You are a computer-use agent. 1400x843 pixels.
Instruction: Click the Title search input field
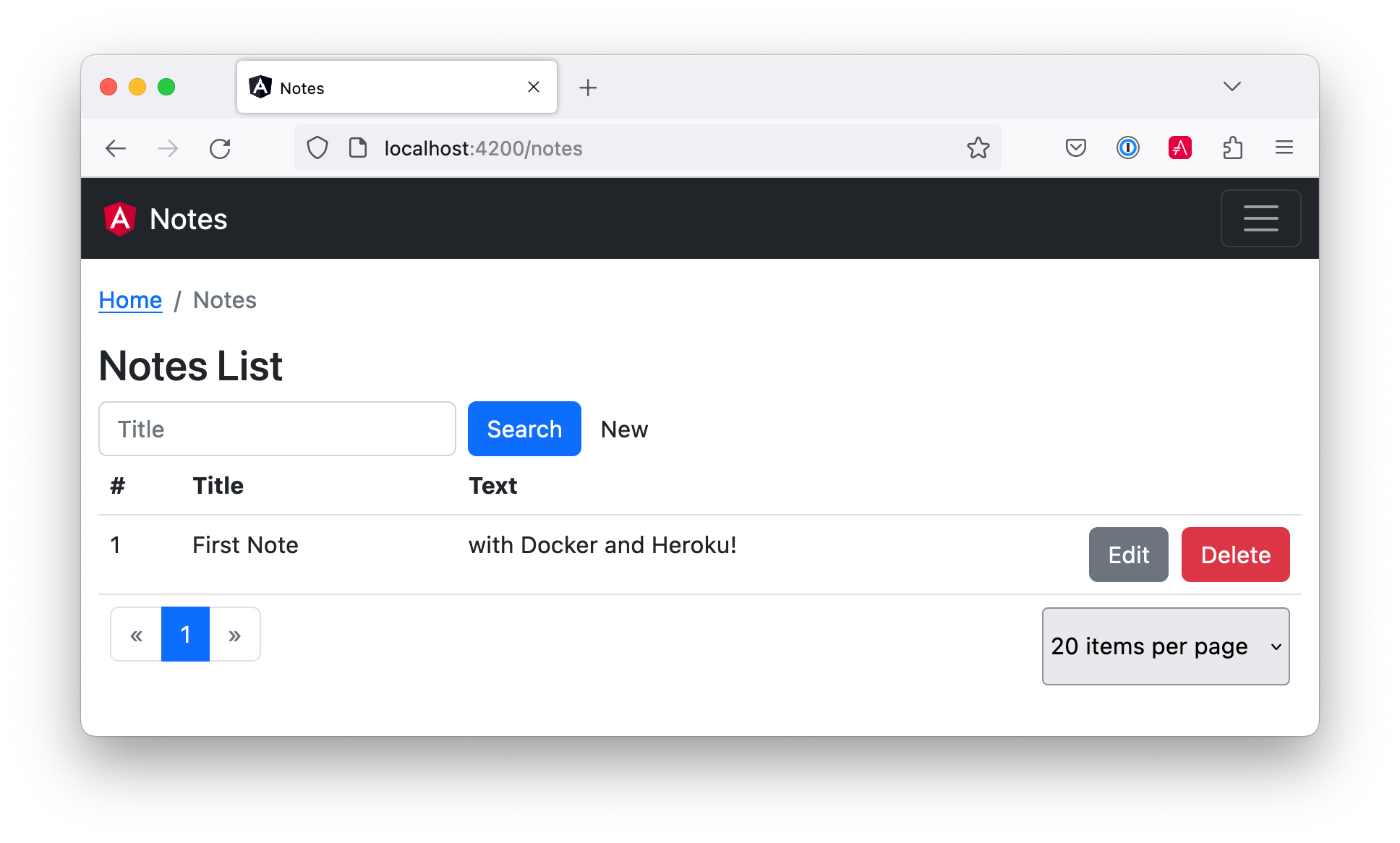pyautogui.click(x=276, y=429)
